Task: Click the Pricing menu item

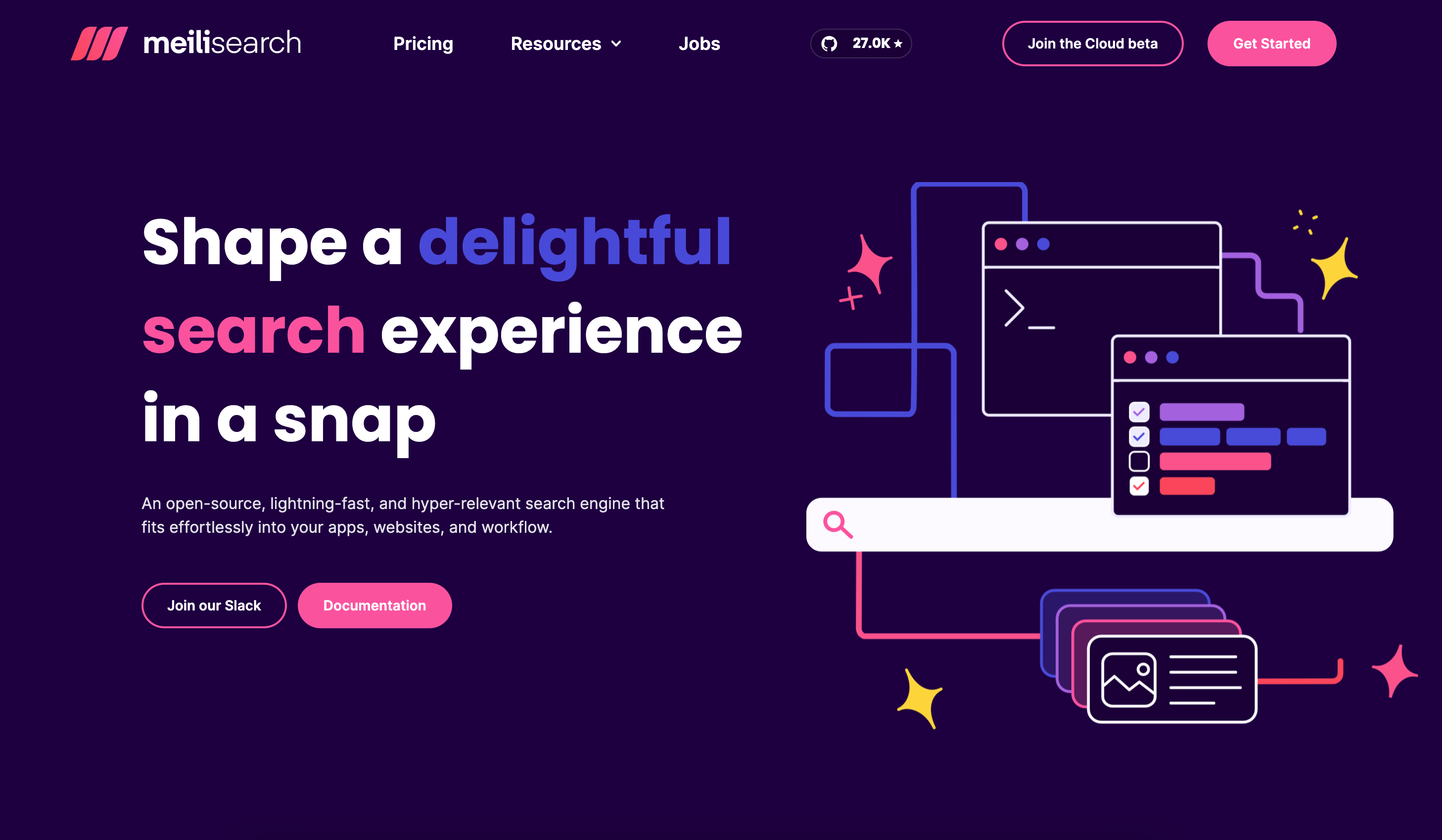Action: point(422,43)
